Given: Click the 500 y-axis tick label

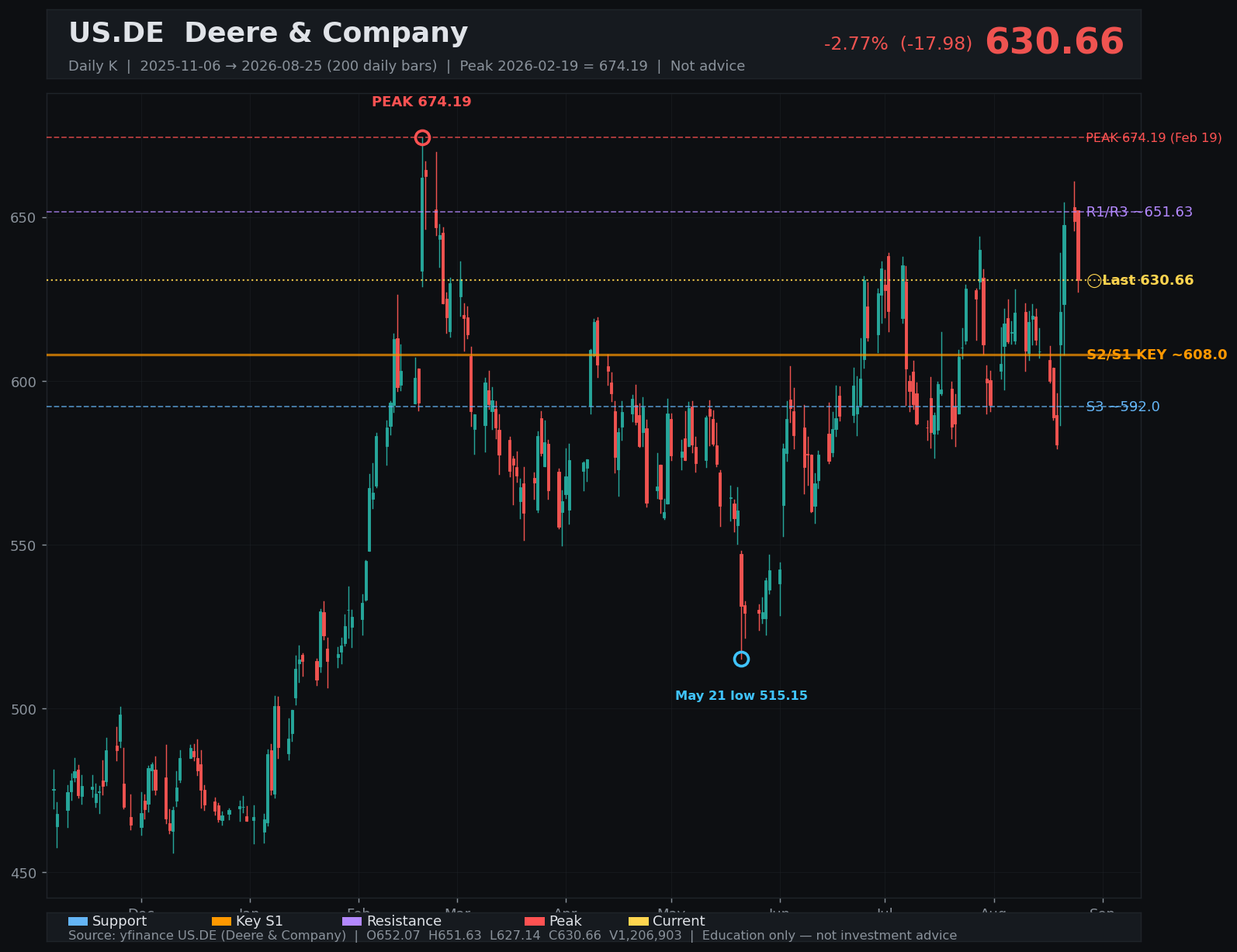Looking at the screenshot, I should pos(23,709).
